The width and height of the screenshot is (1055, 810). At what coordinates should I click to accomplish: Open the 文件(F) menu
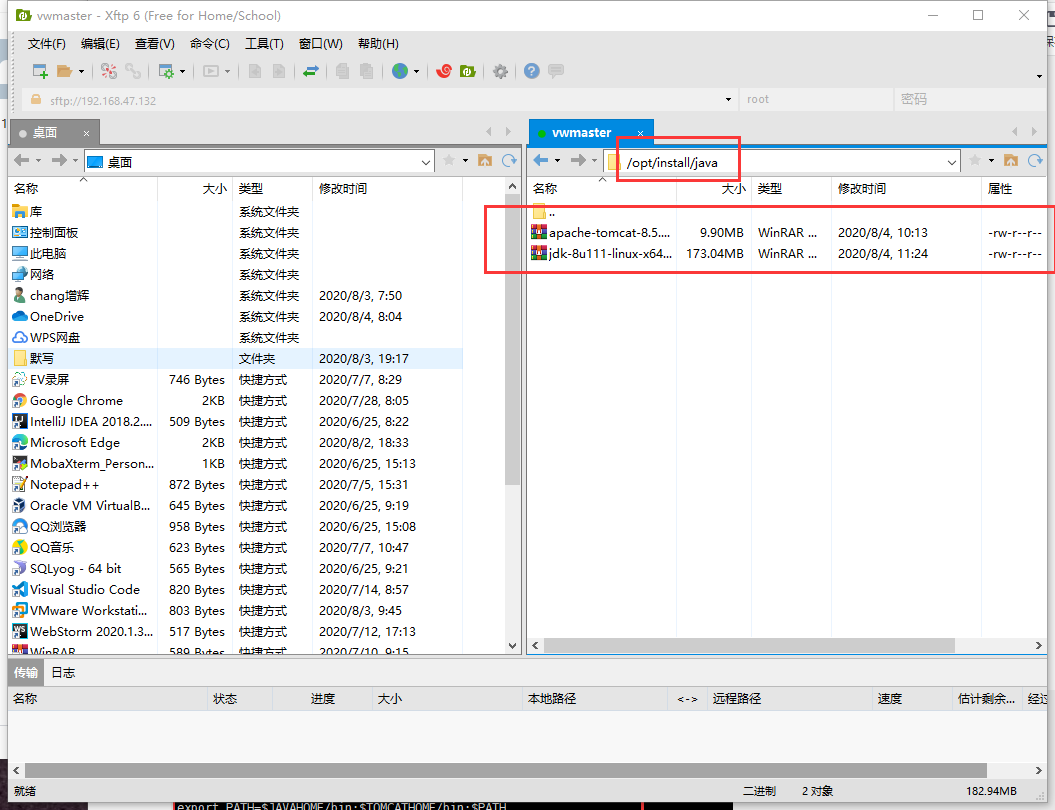(46, 44)
